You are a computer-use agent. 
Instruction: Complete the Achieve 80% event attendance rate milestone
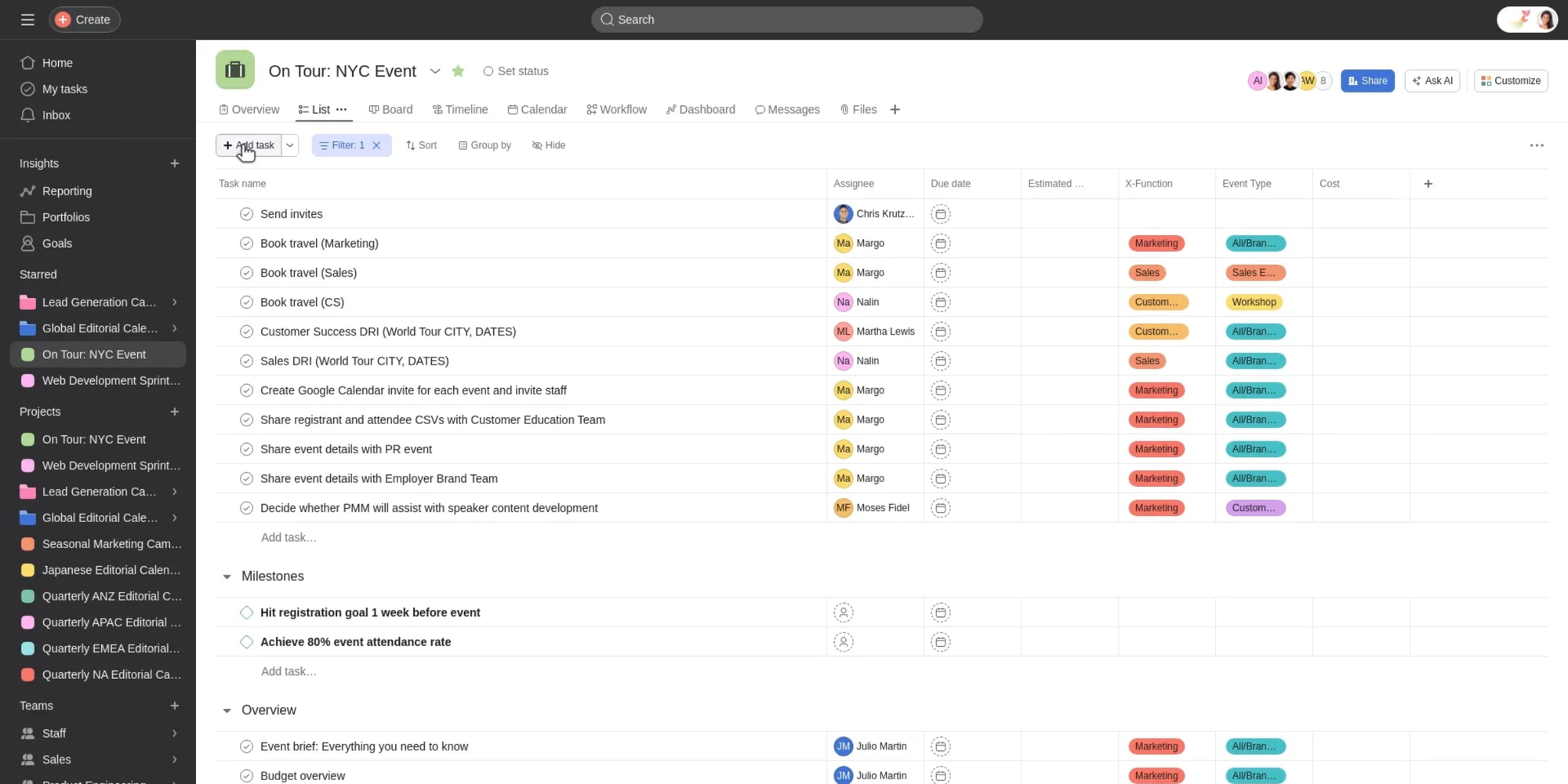pos(246,641)
